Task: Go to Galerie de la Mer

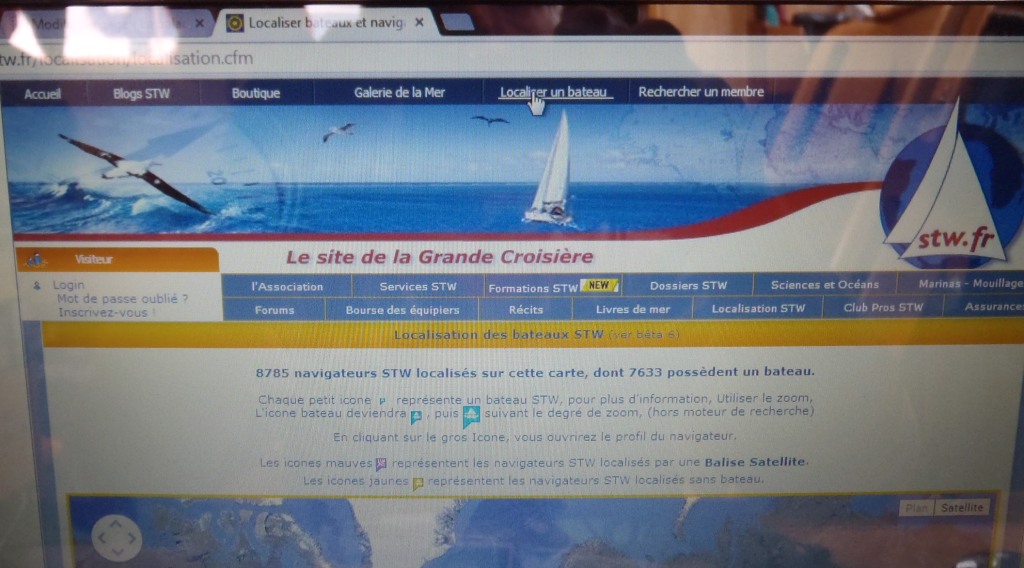Action: (x=399, y=93)
